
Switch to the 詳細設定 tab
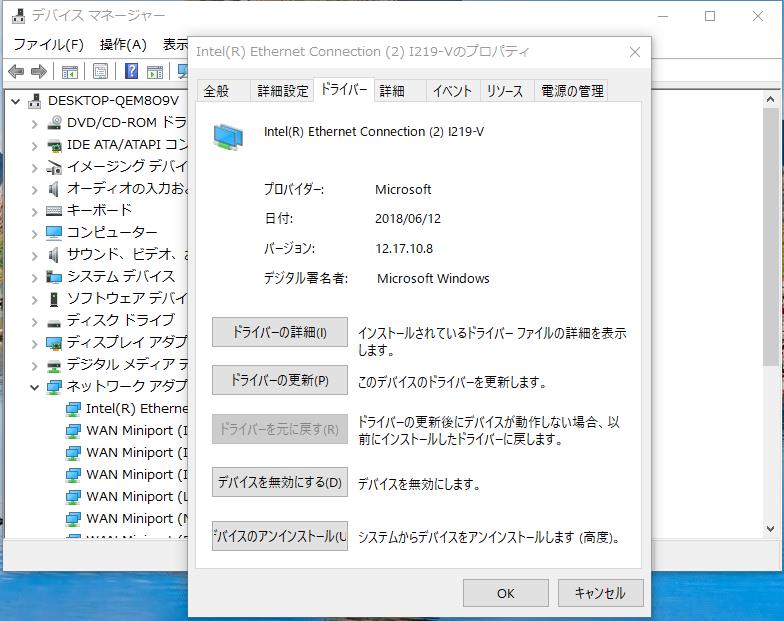[x=282, y=91]
